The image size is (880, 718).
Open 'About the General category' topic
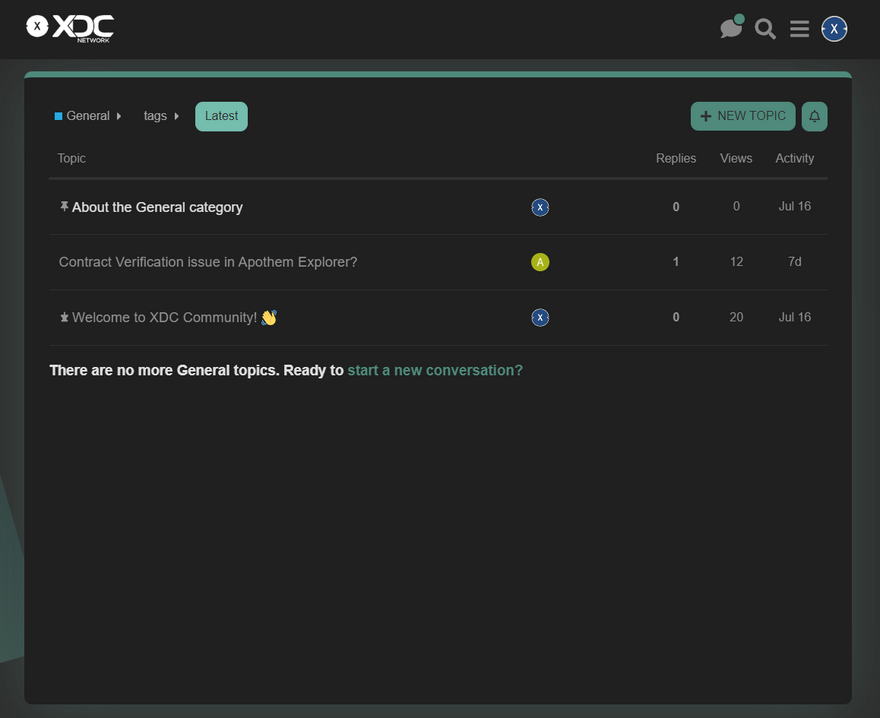157,207
